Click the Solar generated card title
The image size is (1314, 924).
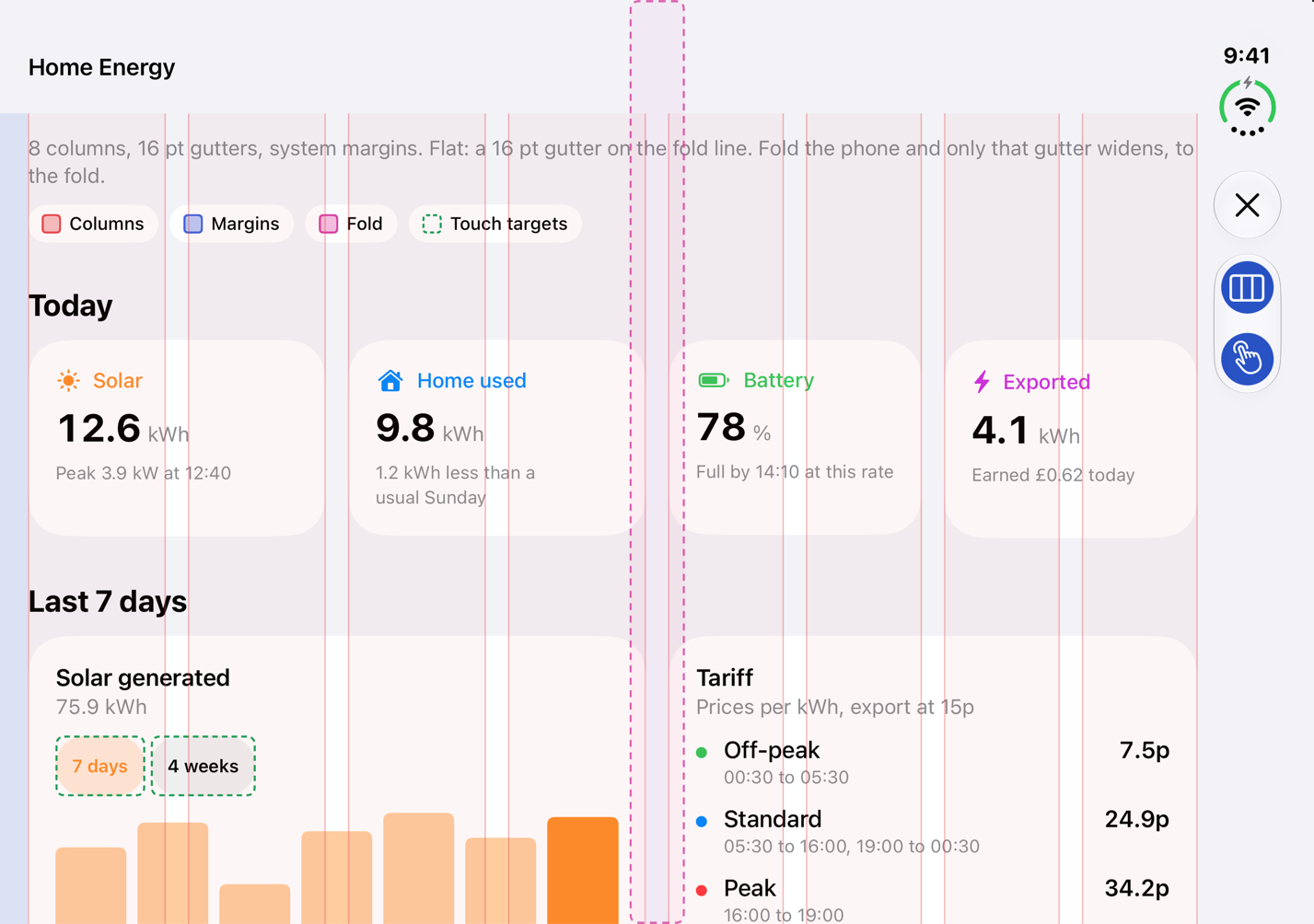tap(143, 677)
